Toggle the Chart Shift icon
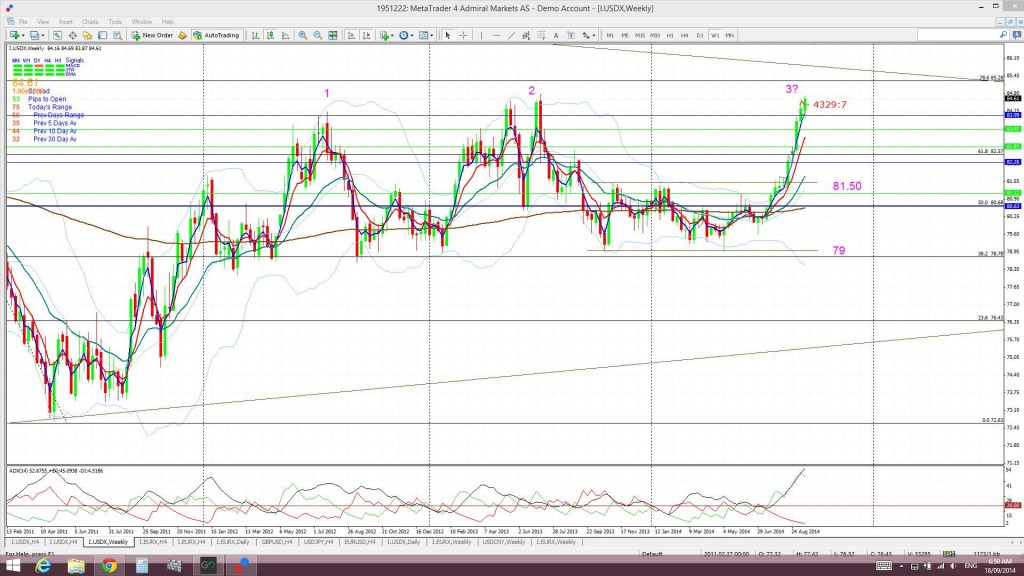1024x576 pixels. tap(366, 35)
